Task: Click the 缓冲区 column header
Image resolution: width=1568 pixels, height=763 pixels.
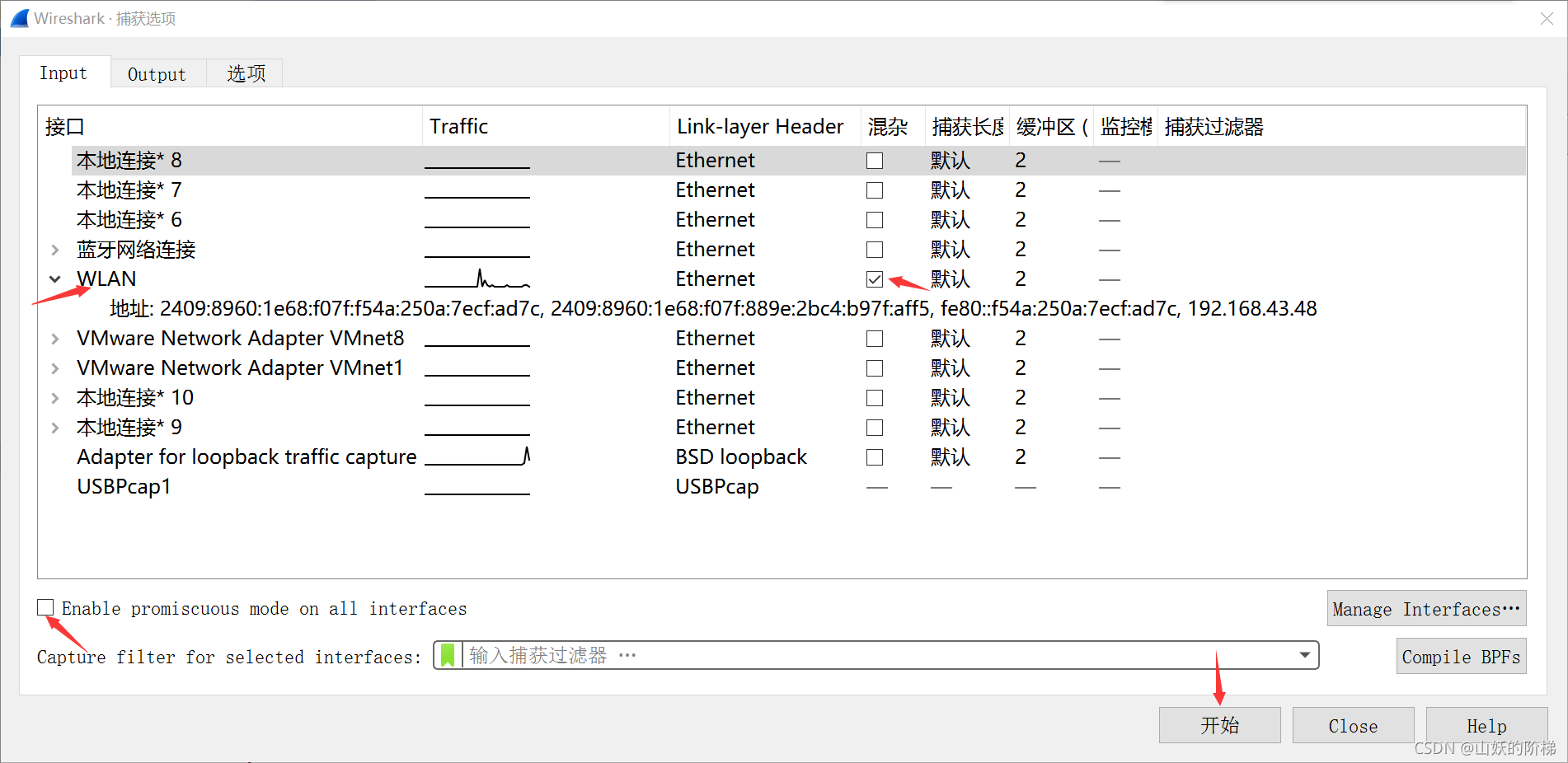Action: [1052, 127]
